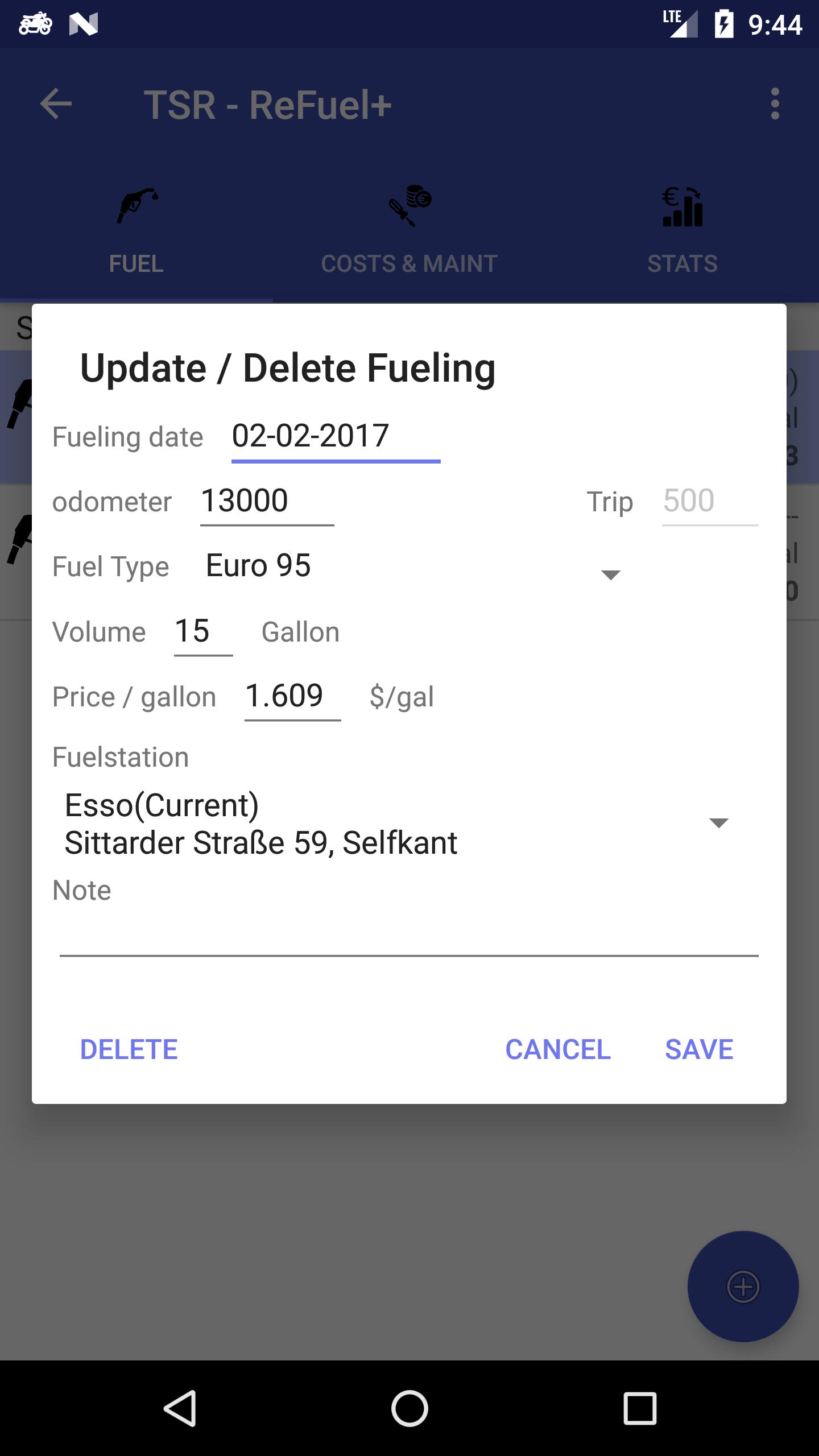
Task: Switch to the COSTS & MAINT tab
Action: 409,264
